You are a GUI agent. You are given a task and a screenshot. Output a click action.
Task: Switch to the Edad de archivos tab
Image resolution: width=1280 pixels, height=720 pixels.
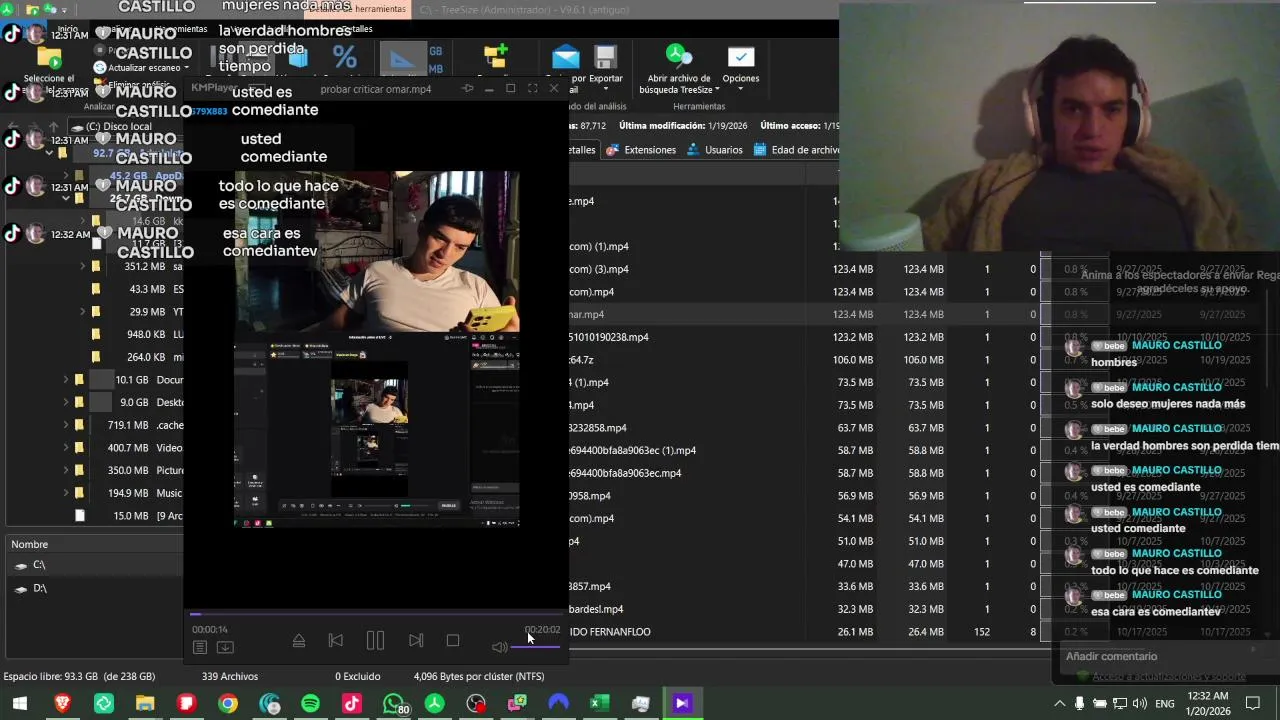[x=797, y=150]
